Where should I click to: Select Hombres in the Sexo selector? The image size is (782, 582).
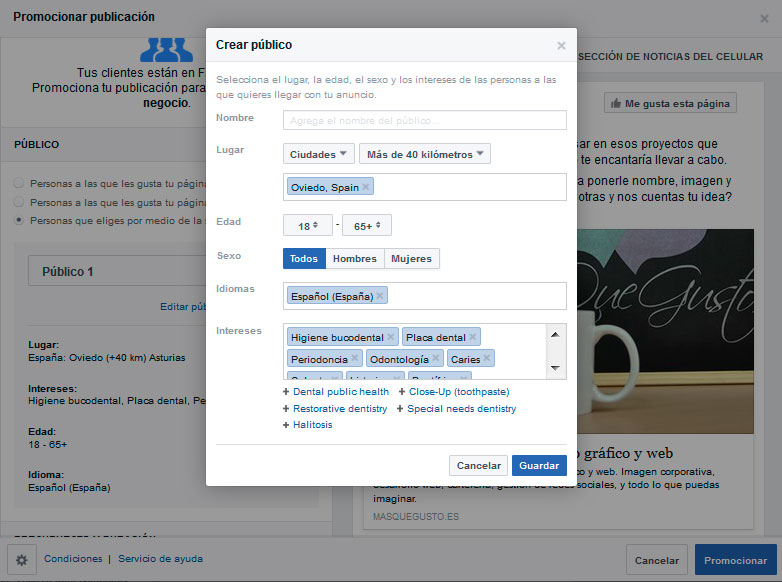(x=354, y=259)
